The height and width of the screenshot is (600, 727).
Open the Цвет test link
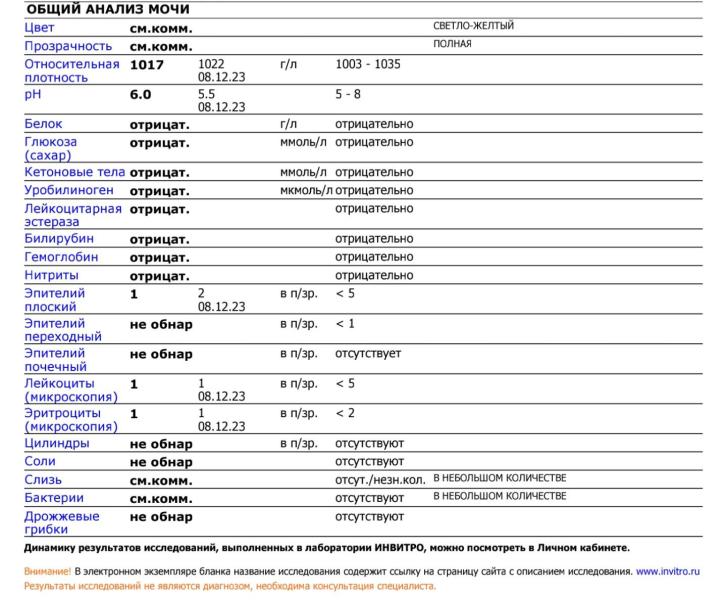pyautogui.click(x=39, y=28)
